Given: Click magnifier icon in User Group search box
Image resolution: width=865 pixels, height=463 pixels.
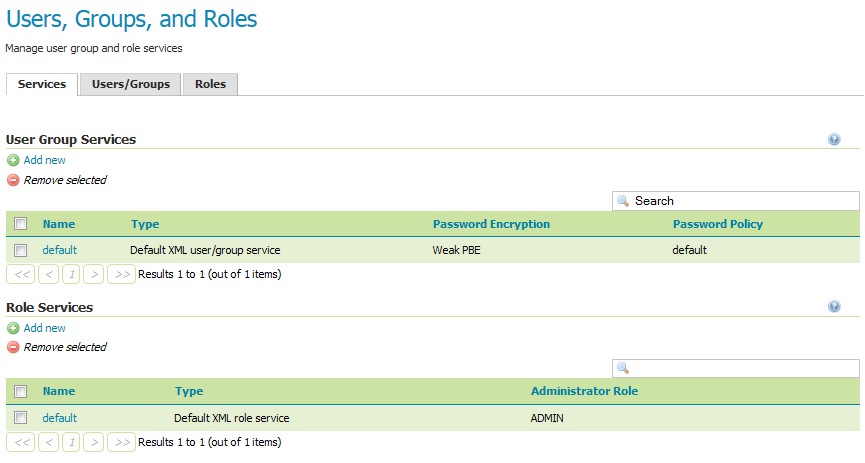Looking at the screenshot, I should pos(623,201).
